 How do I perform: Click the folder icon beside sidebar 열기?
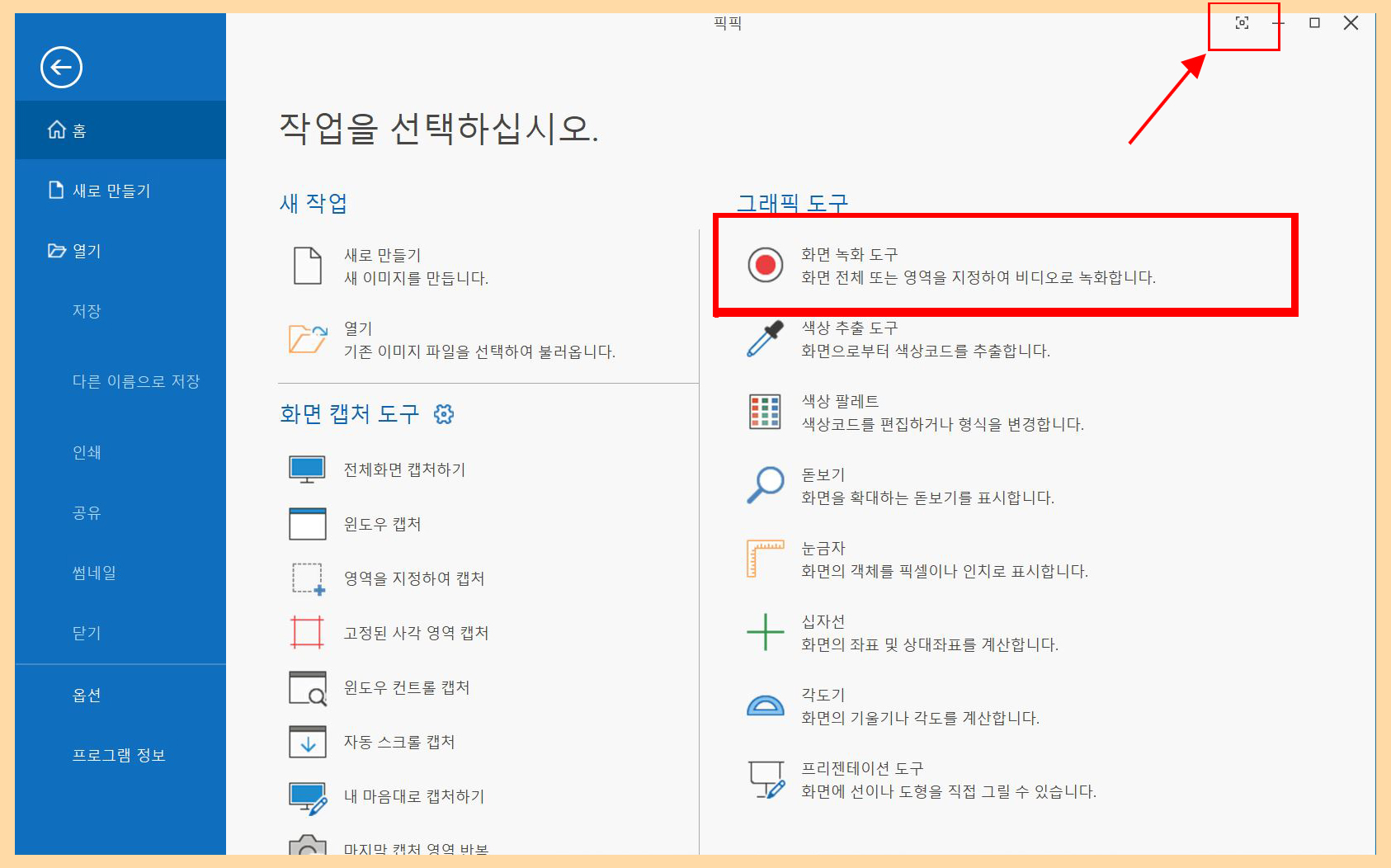click(x=57, y=250)
